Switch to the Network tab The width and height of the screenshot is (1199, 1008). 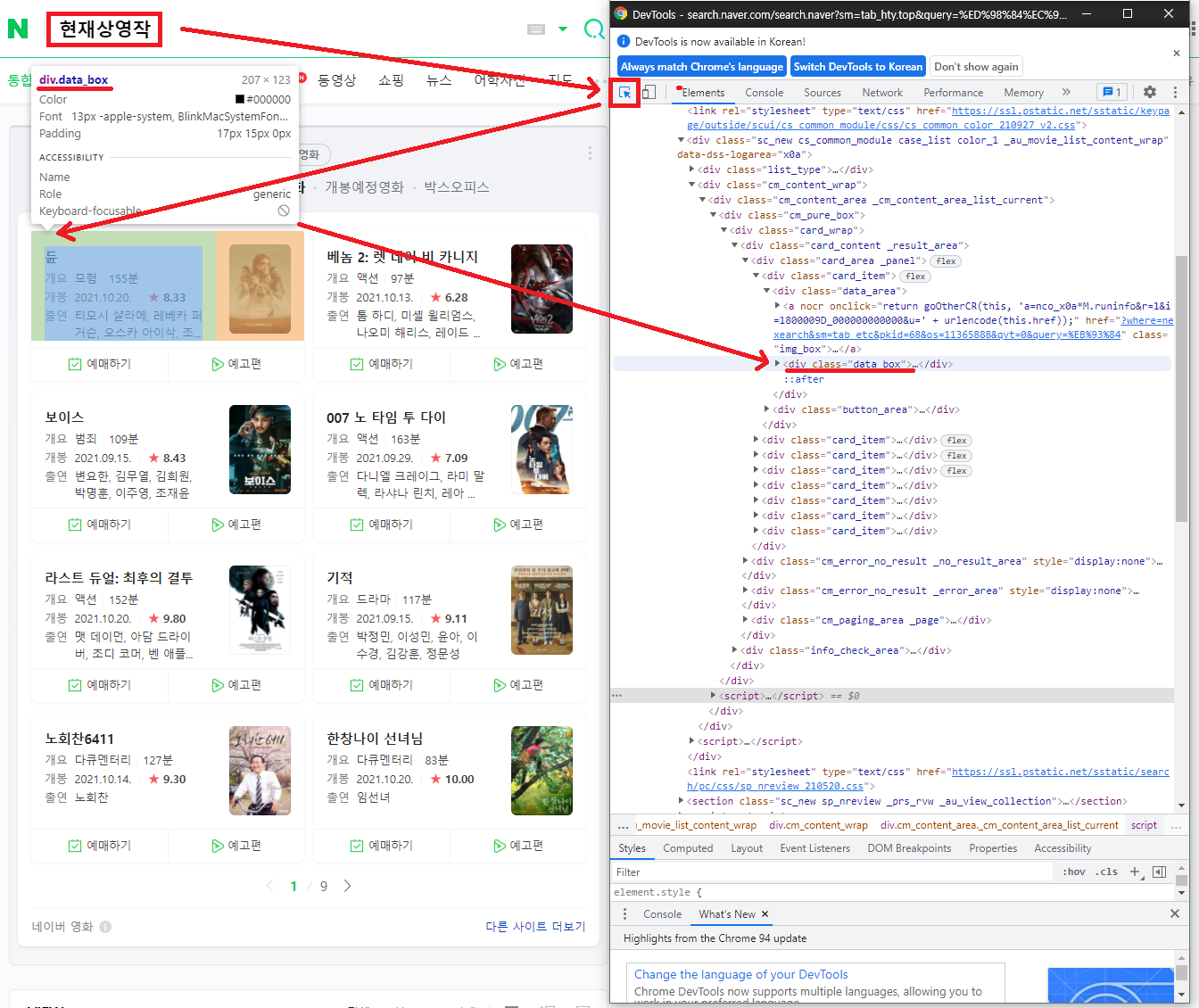(882, 93)
